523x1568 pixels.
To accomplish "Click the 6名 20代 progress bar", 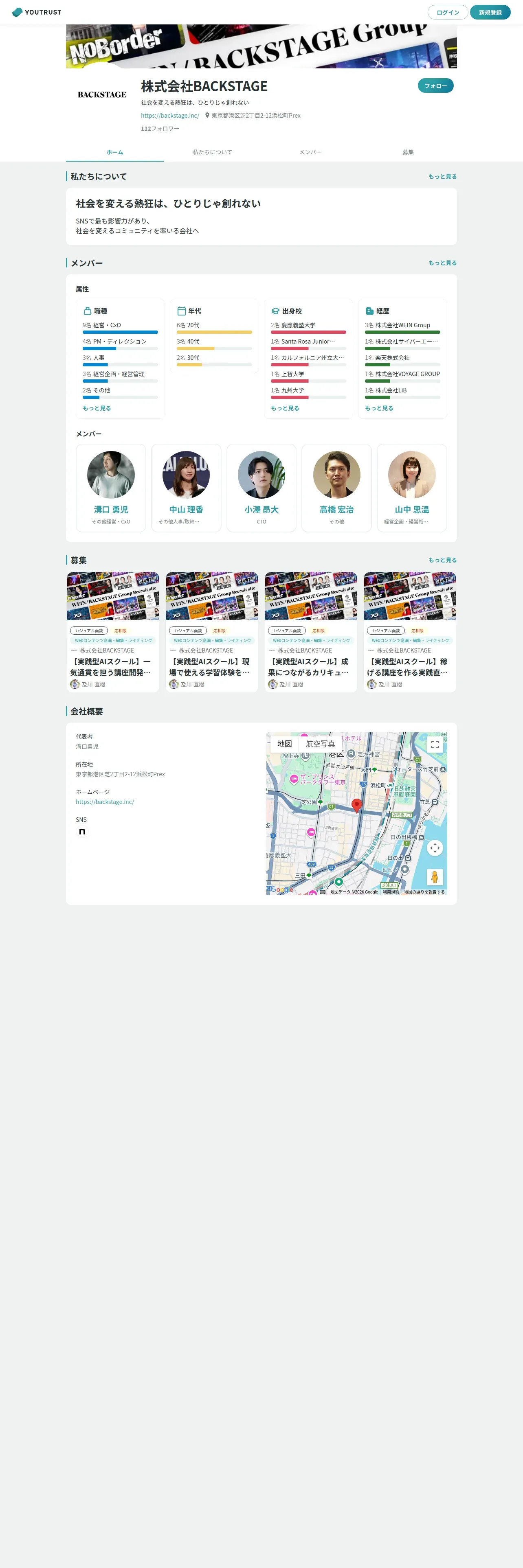I will click(214, 332).
